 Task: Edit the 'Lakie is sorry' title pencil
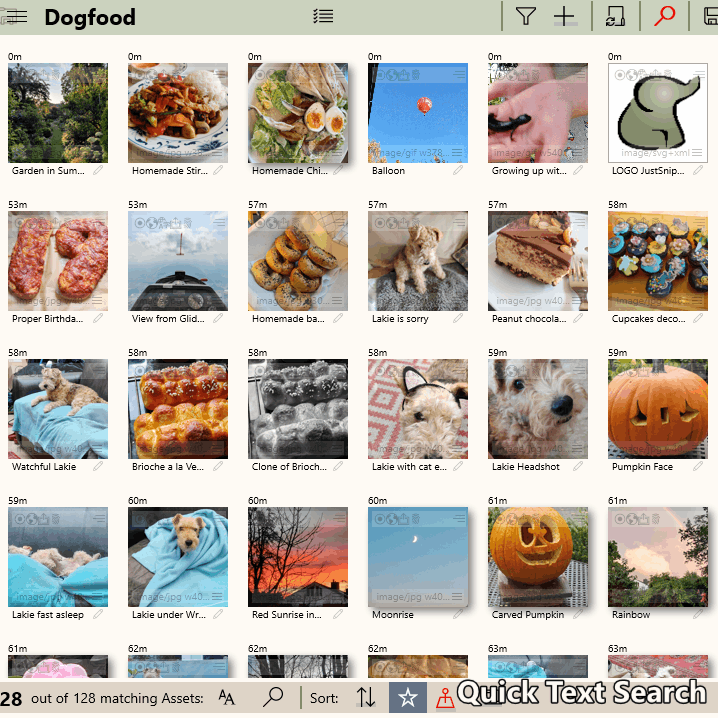click(x=457, y=319)
